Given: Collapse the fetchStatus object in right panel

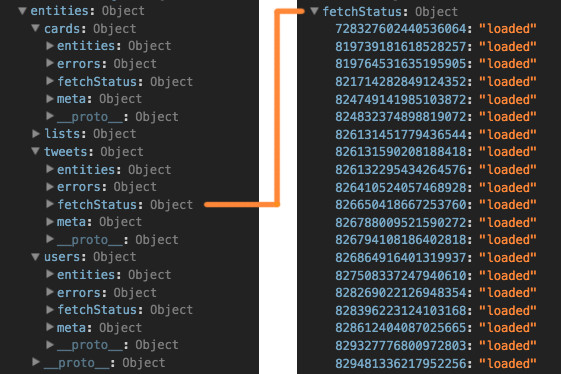Looking at the screenshot, I should point(314,11).
